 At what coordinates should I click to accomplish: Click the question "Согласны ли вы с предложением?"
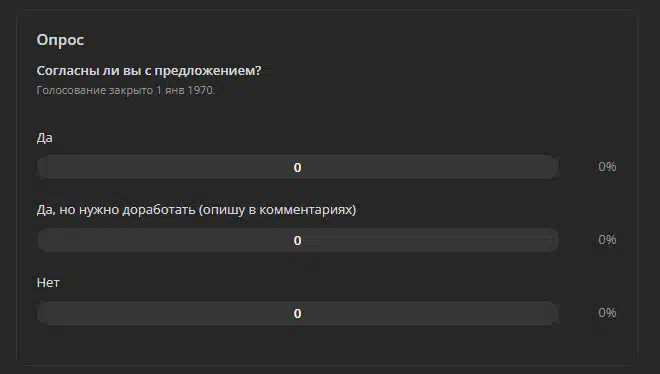pos(149,71)
